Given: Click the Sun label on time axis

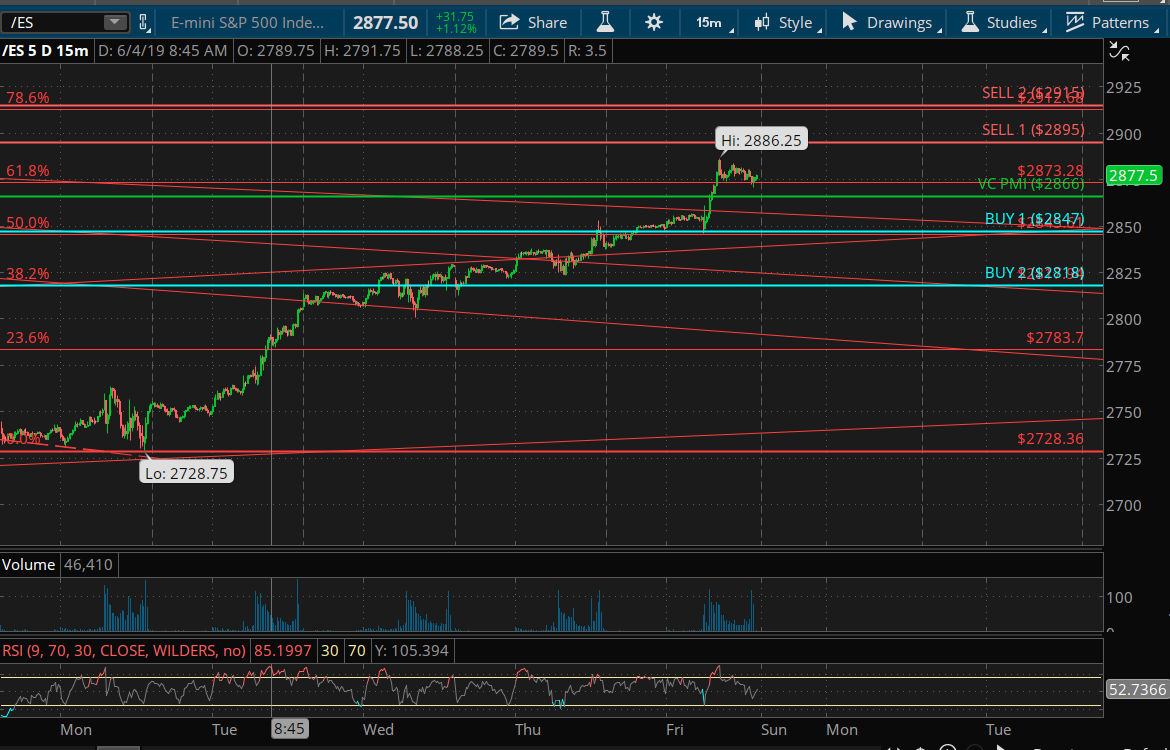Looking at the screenshot, I should click(774, 729).
